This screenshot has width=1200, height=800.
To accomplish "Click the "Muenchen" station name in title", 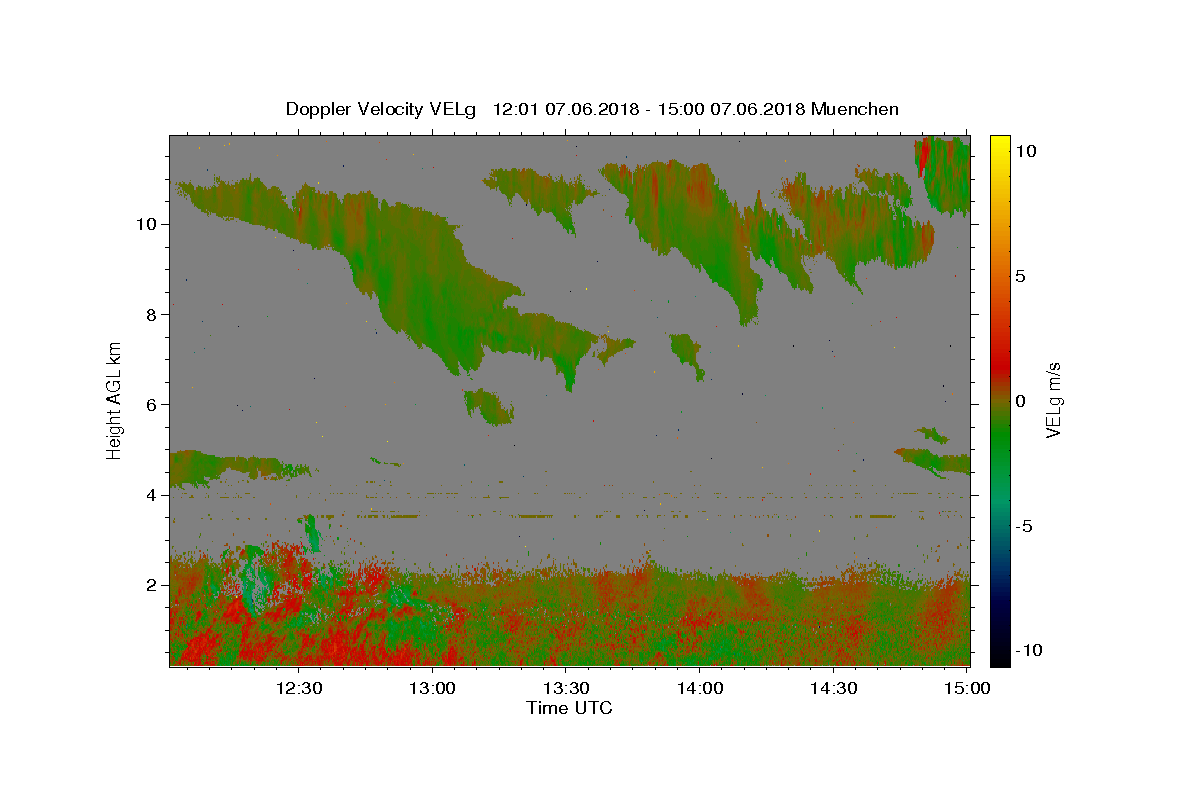I will pyautogui.click(x=855, y=109).
